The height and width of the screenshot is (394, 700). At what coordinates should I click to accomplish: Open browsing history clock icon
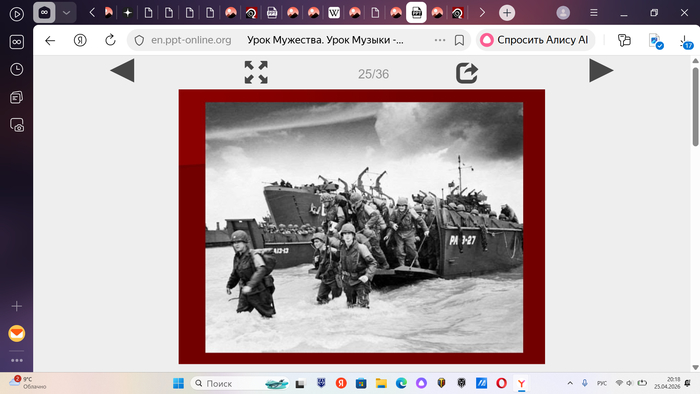17,70
